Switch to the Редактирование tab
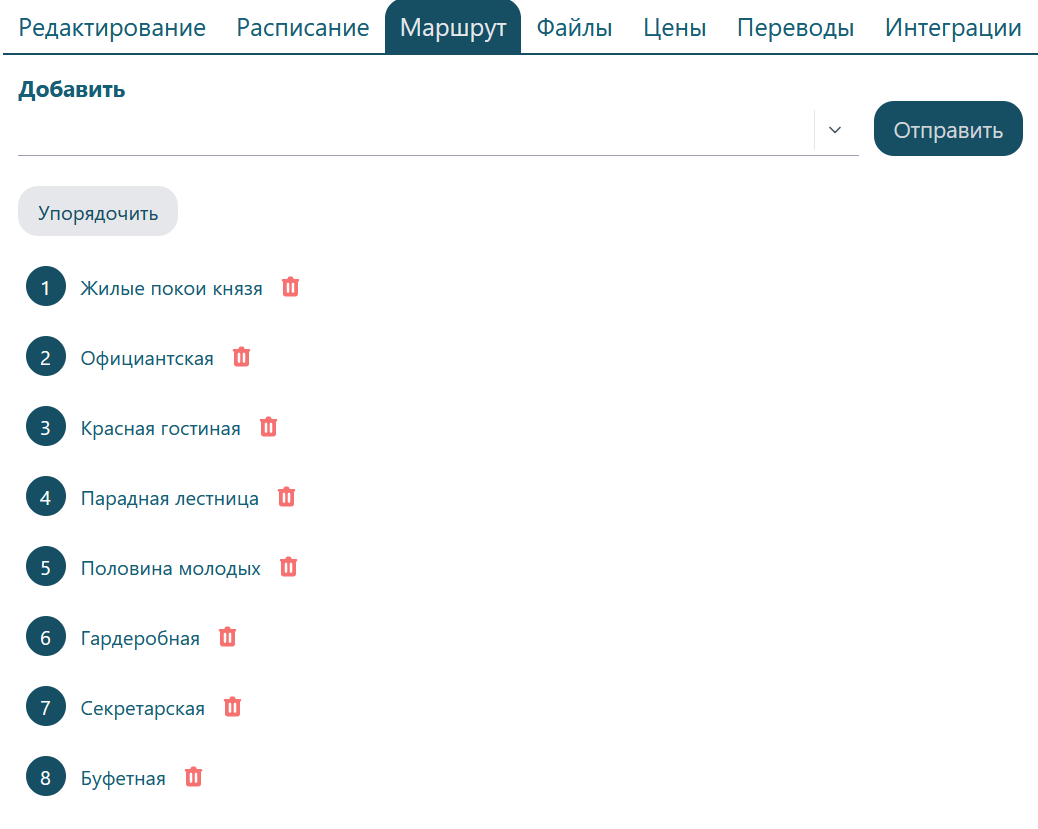This screenshot has width=1038, height=829. tap(112, 28)
